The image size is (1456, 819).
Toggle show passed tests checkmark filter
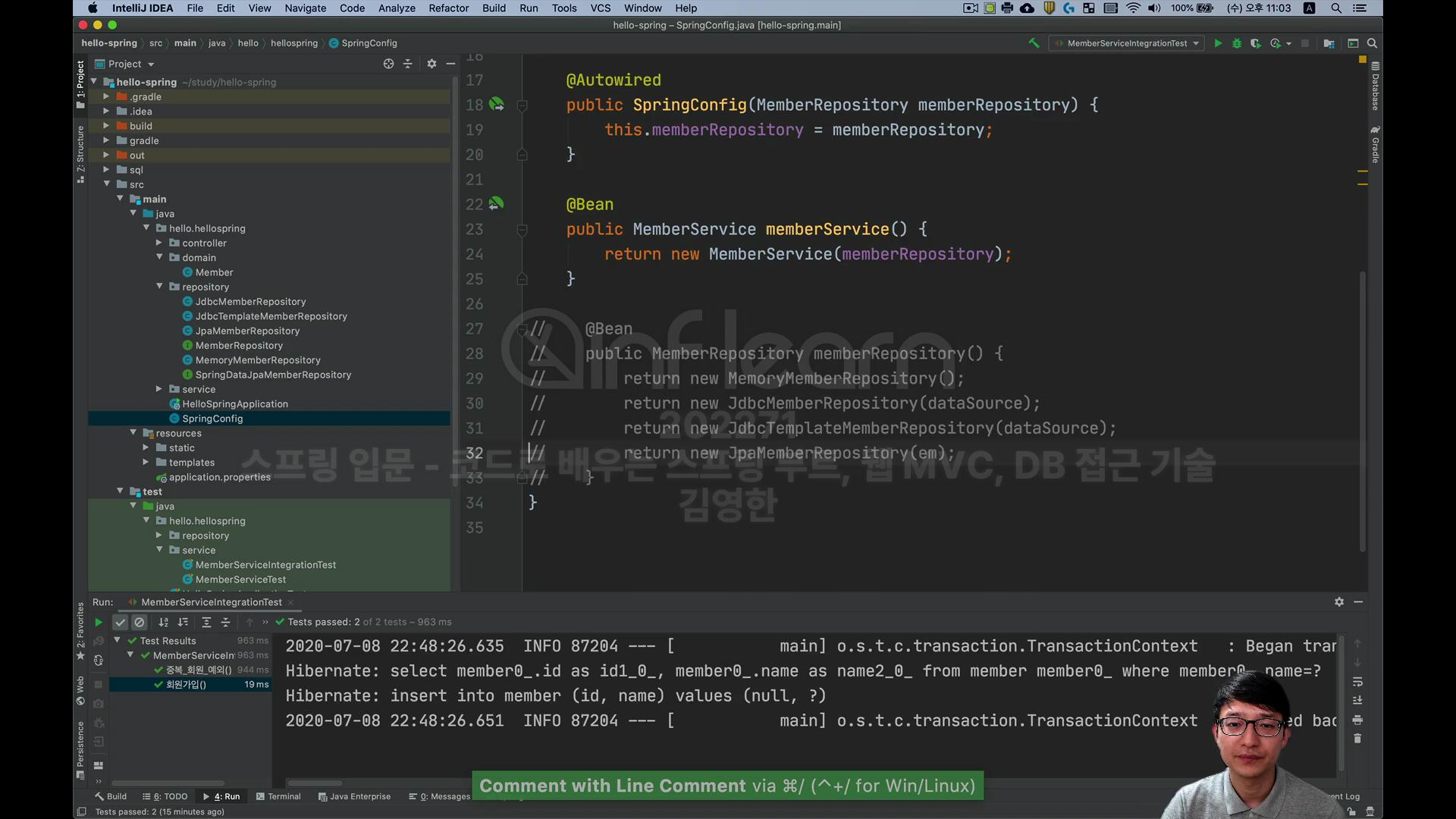(121, 622)
